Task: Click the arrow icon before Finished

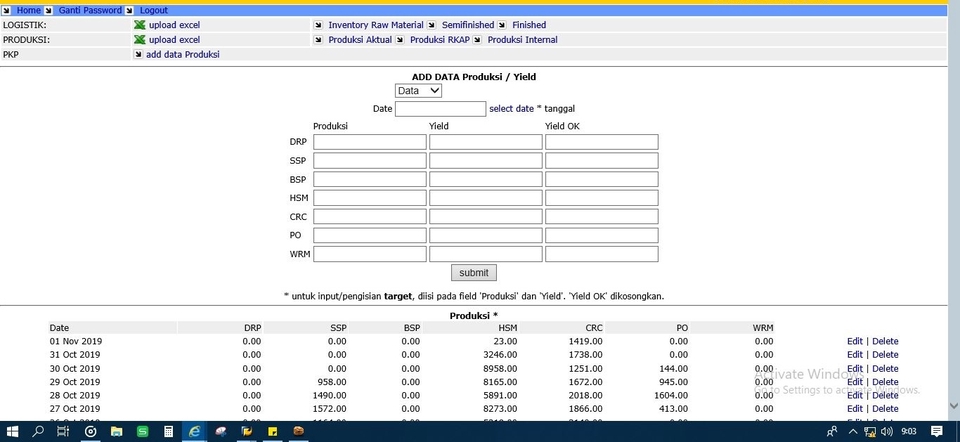Action: pyautogui.click(x=501, y=25)
